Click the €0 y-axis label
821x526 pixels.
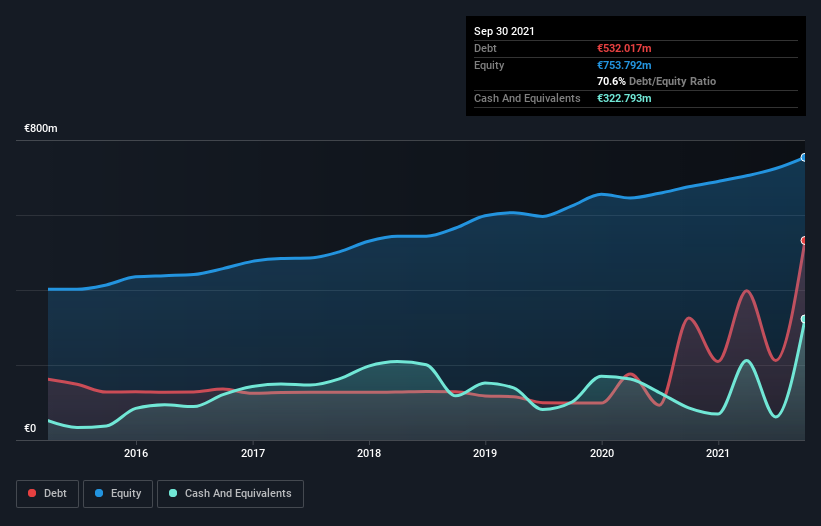point(30,429)
